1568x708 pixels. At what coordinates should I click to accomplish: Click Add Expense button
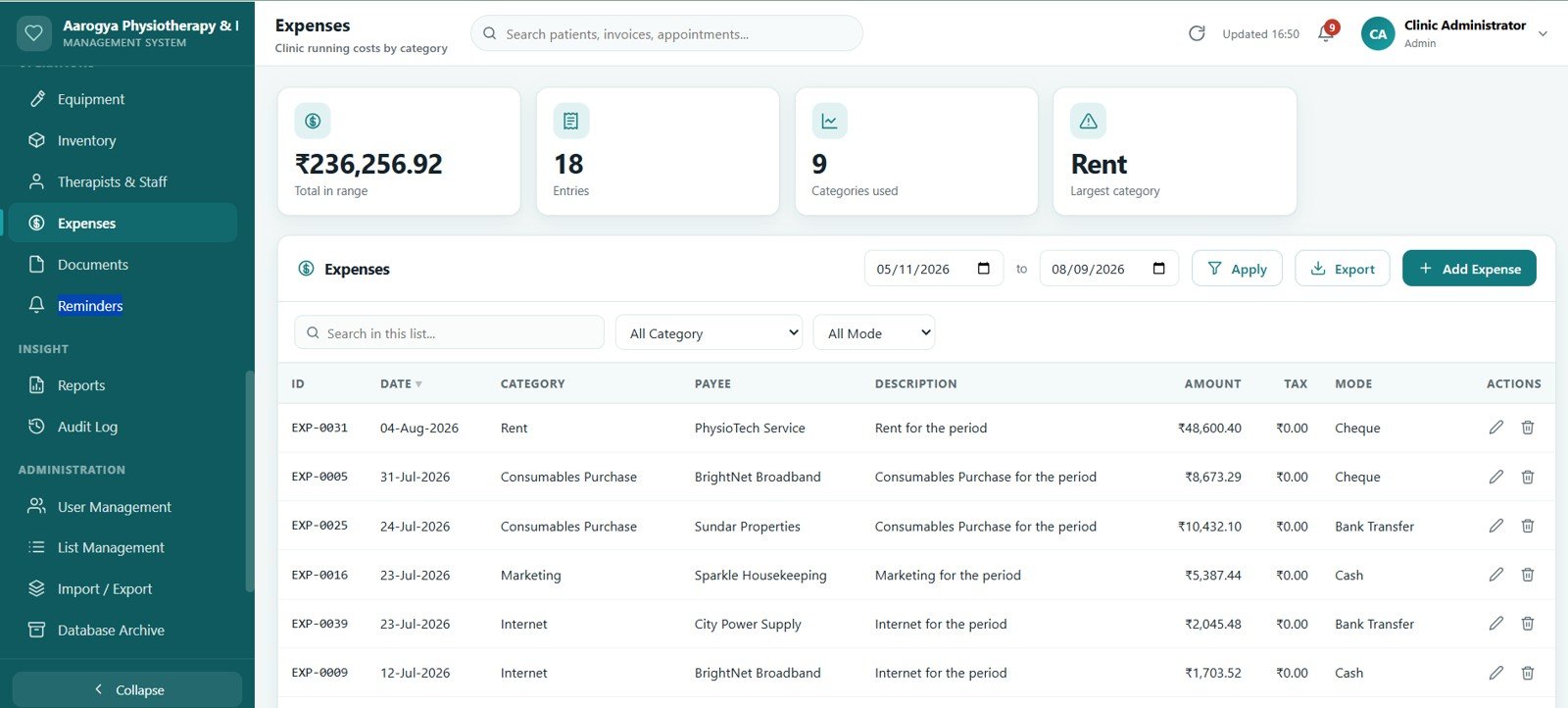coord(1469,269)
